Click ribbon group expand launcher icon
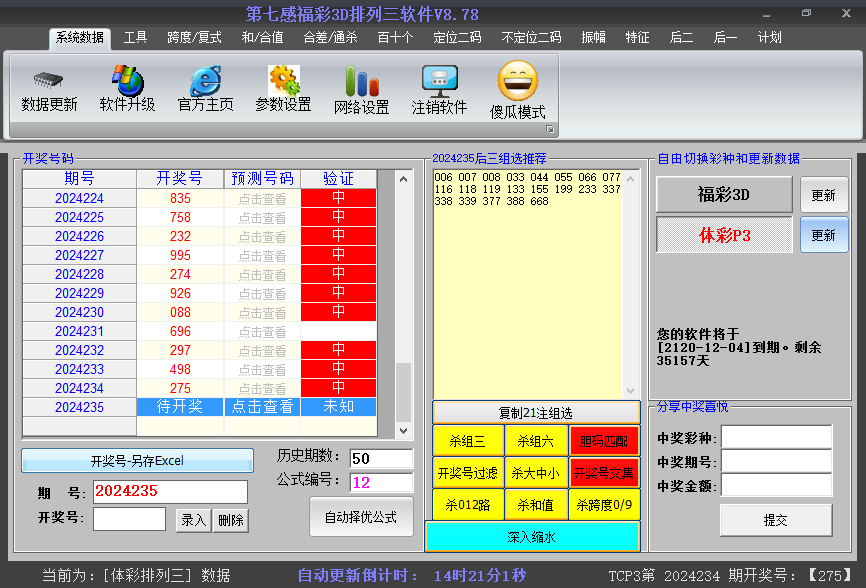This screenshot has height=588, width=866. click(549, 130)
